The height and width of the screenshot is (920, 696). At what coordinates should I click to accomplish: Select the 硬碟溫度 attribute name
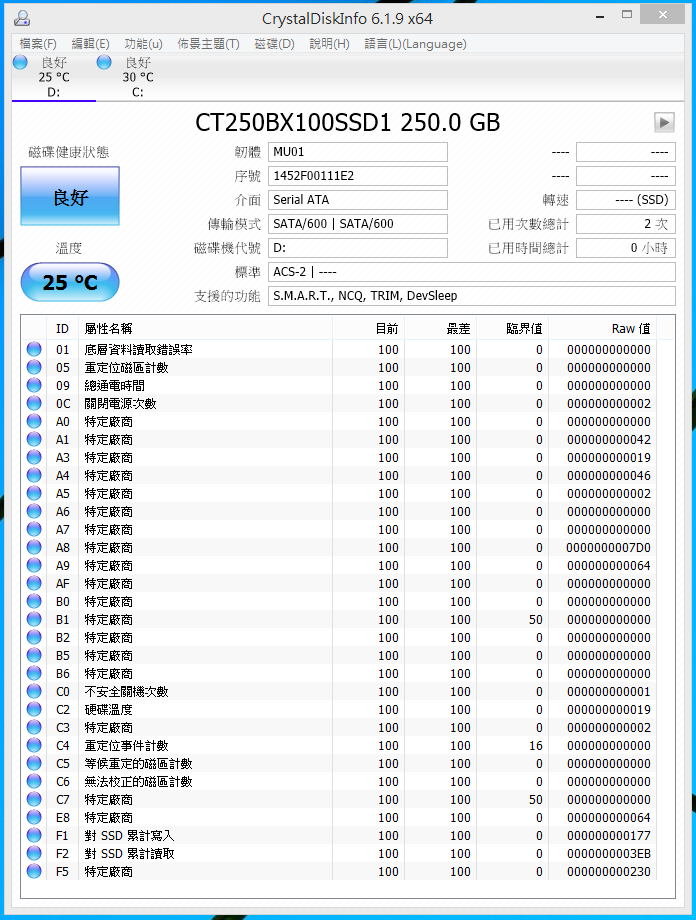[x=109, y=709]
